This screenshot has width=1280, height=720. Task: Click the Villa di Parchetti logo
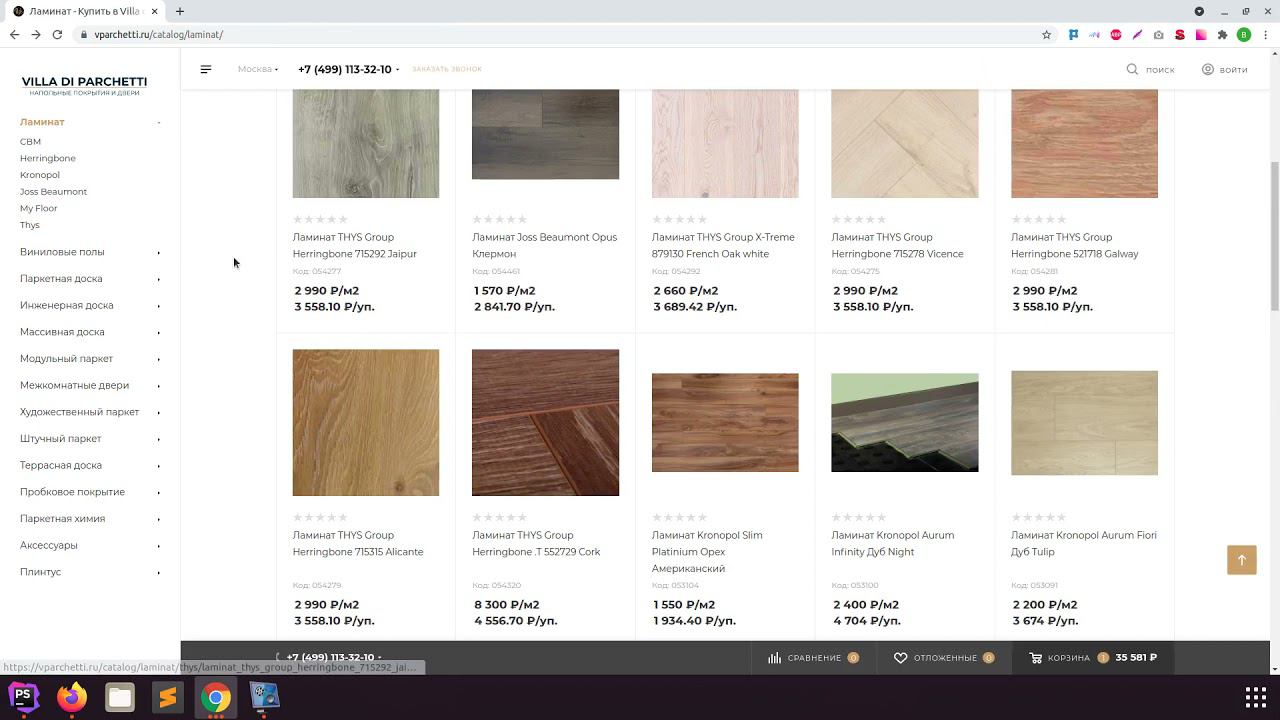84,85
